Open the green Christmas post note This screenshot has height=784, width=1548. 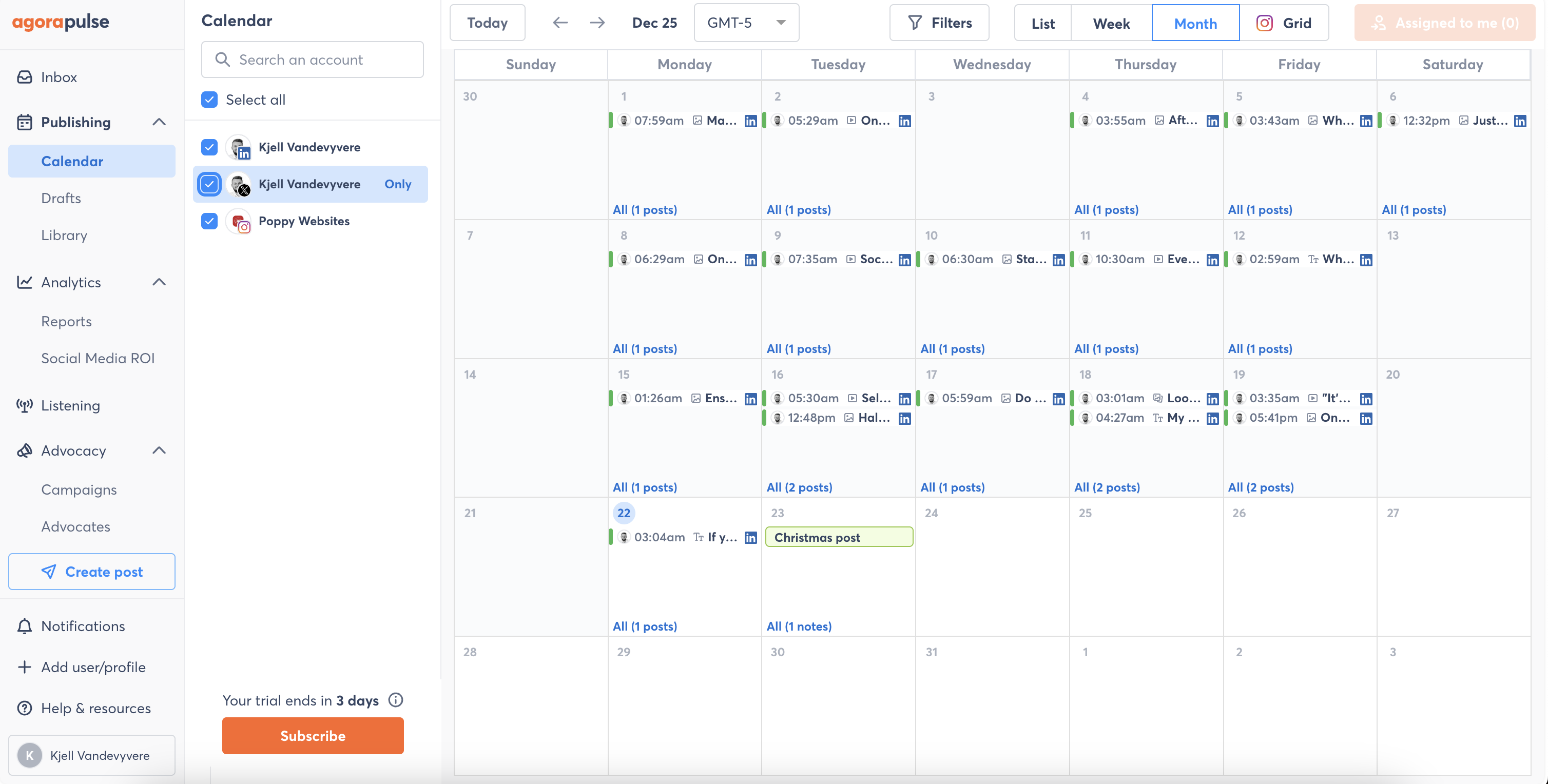(839, 537)
